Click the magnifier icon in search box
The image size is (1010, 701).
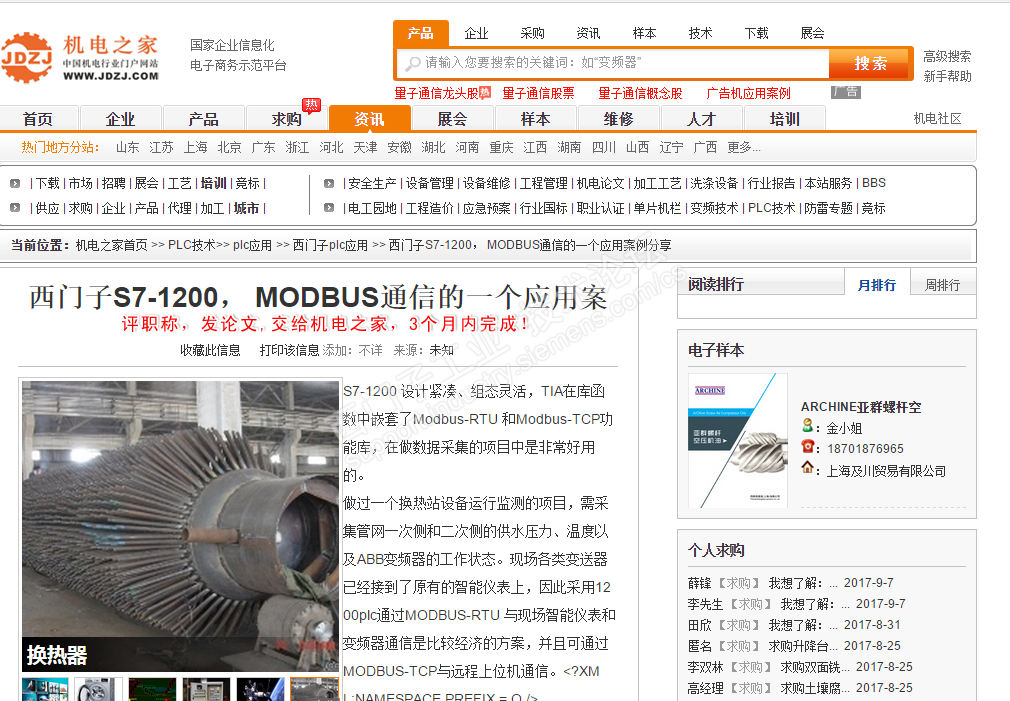pyautogui.click(x=412, y=63)
